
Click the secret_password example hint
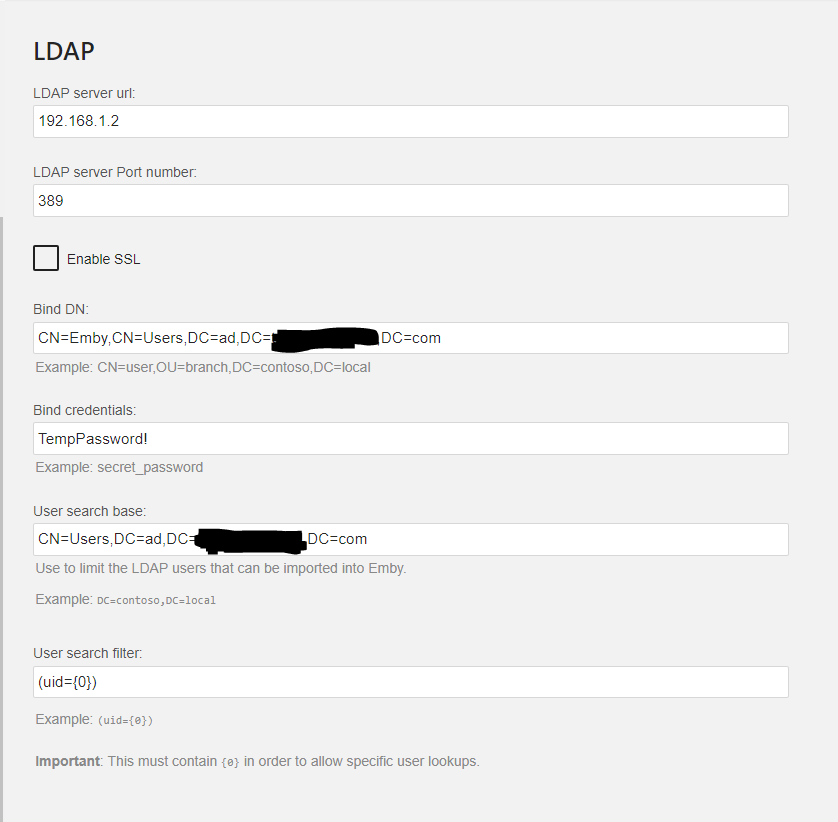(149, 467)
